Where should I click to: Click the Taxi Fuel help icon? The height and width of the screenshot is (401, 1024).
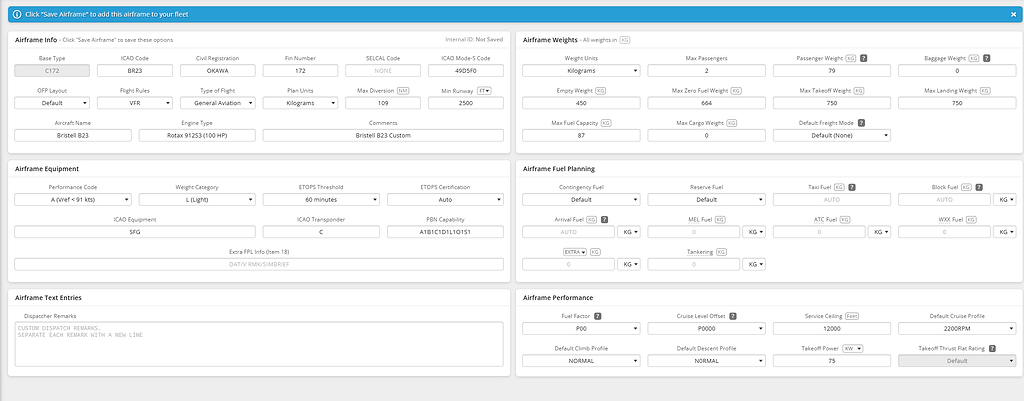(x=852, y=187)
